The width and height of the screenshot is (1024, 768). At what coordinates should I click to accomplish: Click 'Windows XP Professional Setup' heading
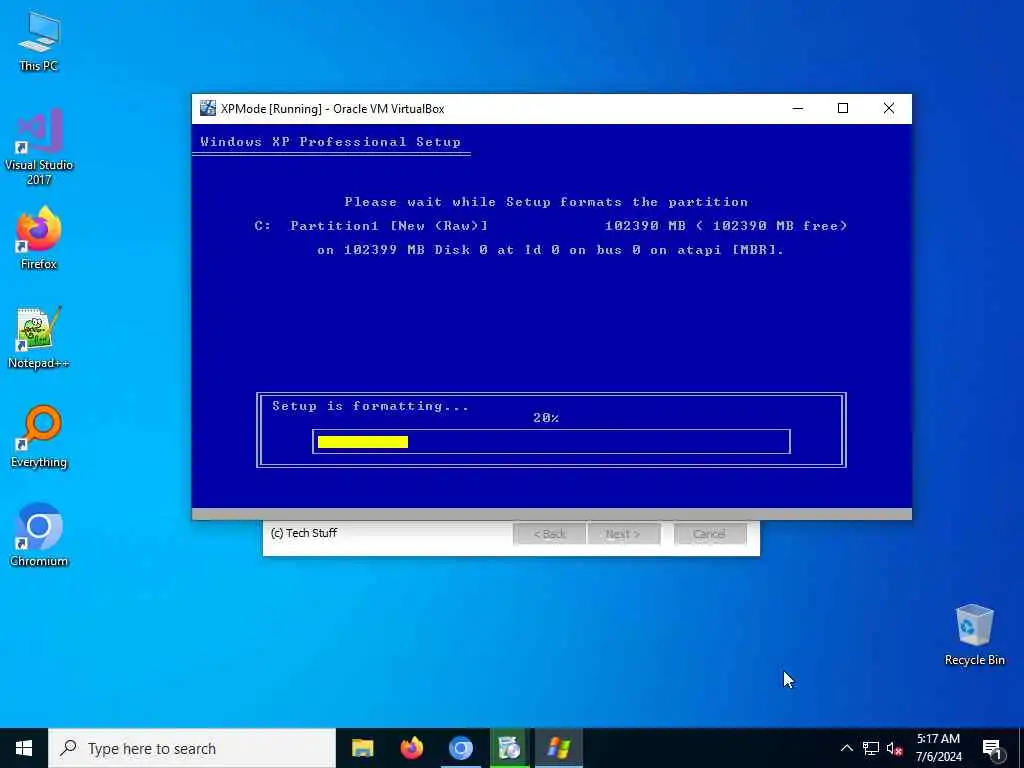coord(330,142)
